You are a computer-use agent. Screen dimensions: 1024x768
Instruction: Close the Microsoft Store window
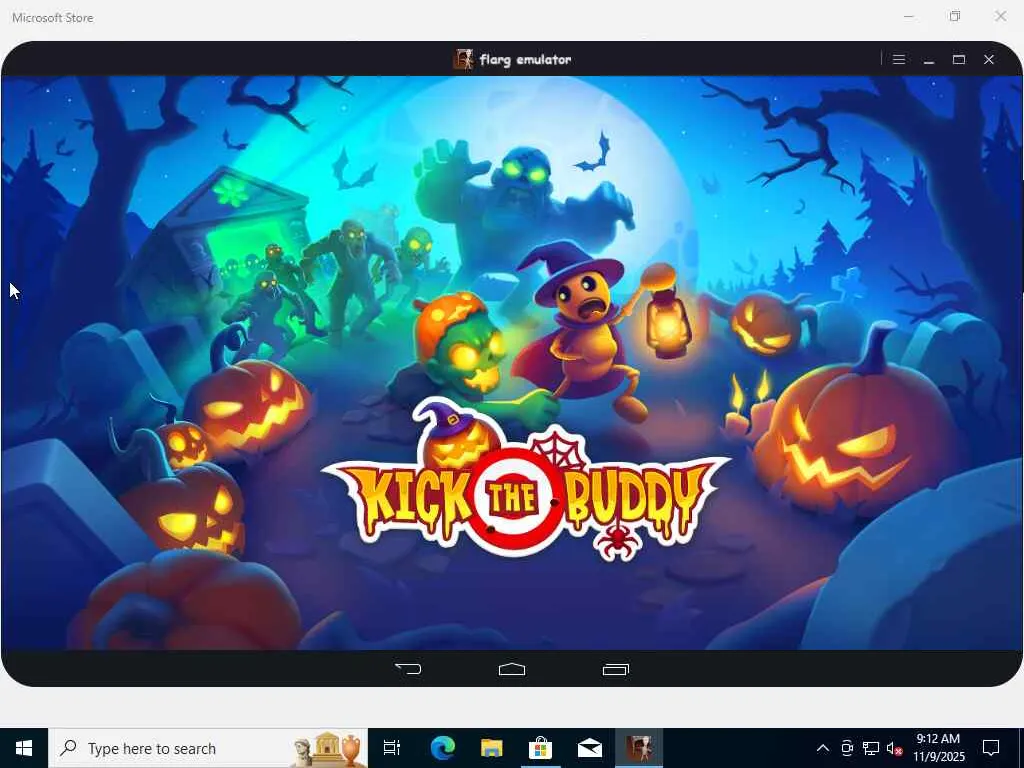[1000, 16]
